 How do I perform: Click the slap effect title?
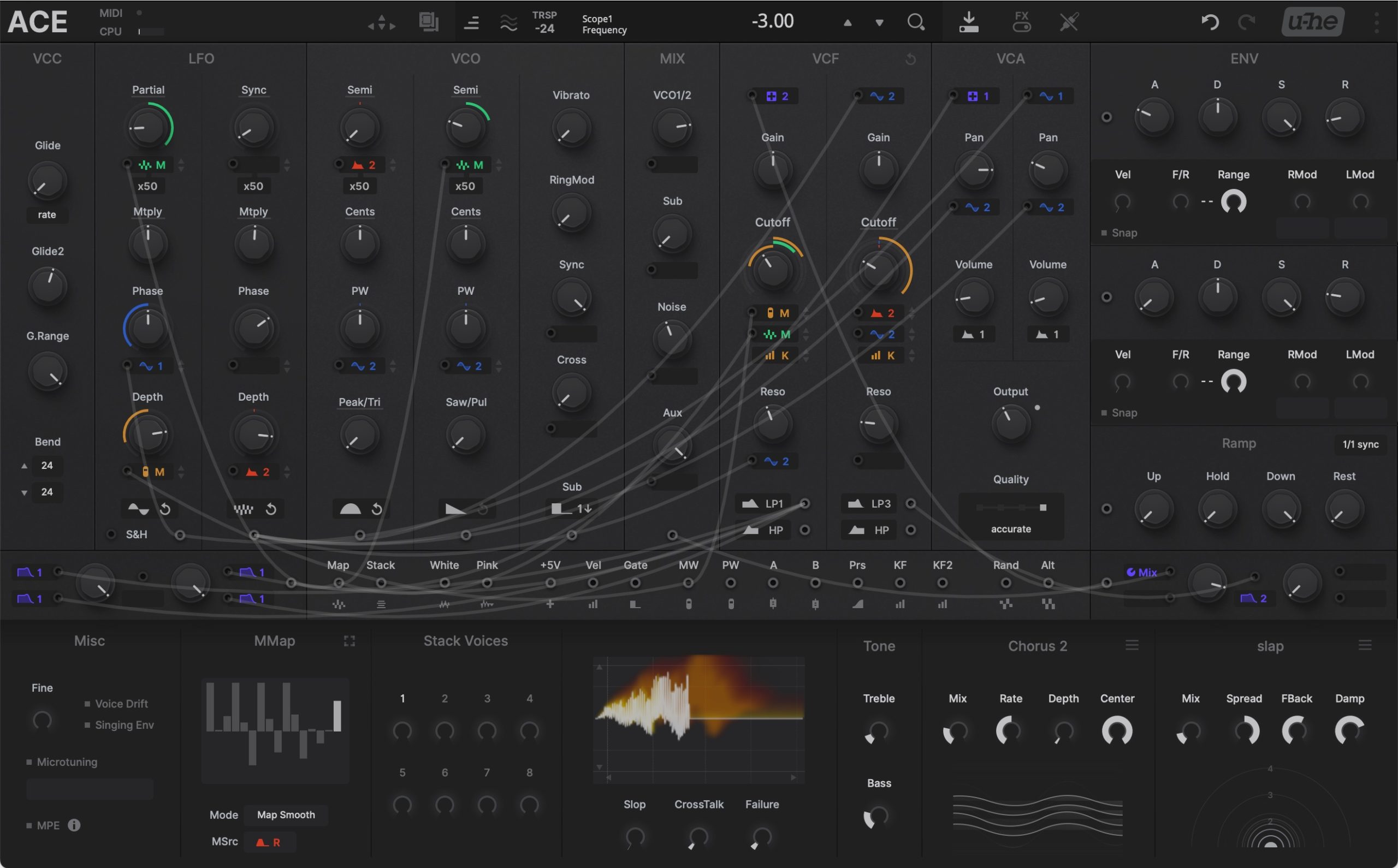1270,646
